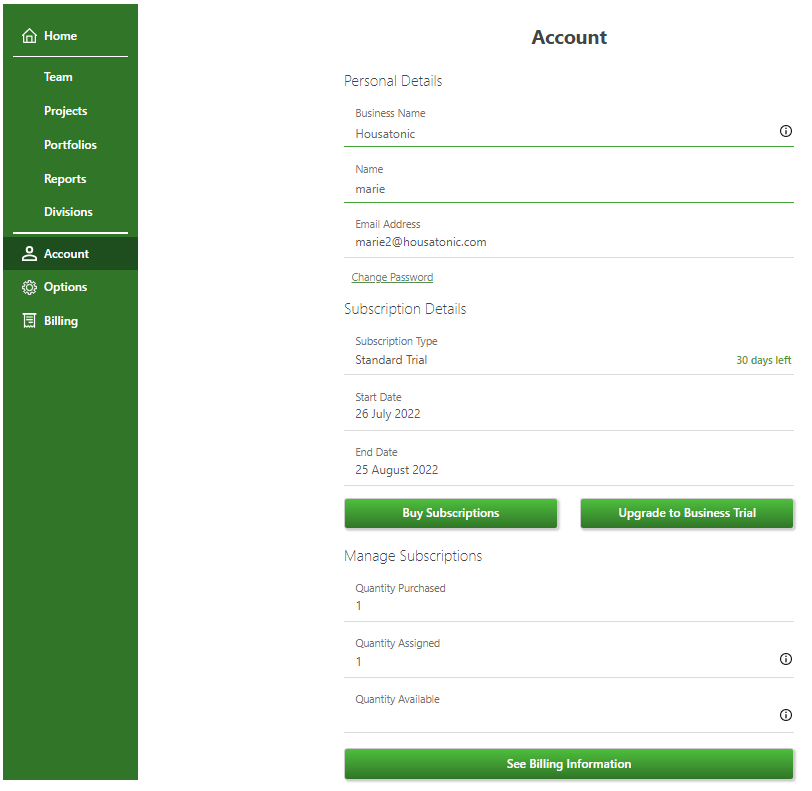Click Upgrade to Business Trial button
The width and height of the screenshot is (812, 791).
click(x=687, y=513)
